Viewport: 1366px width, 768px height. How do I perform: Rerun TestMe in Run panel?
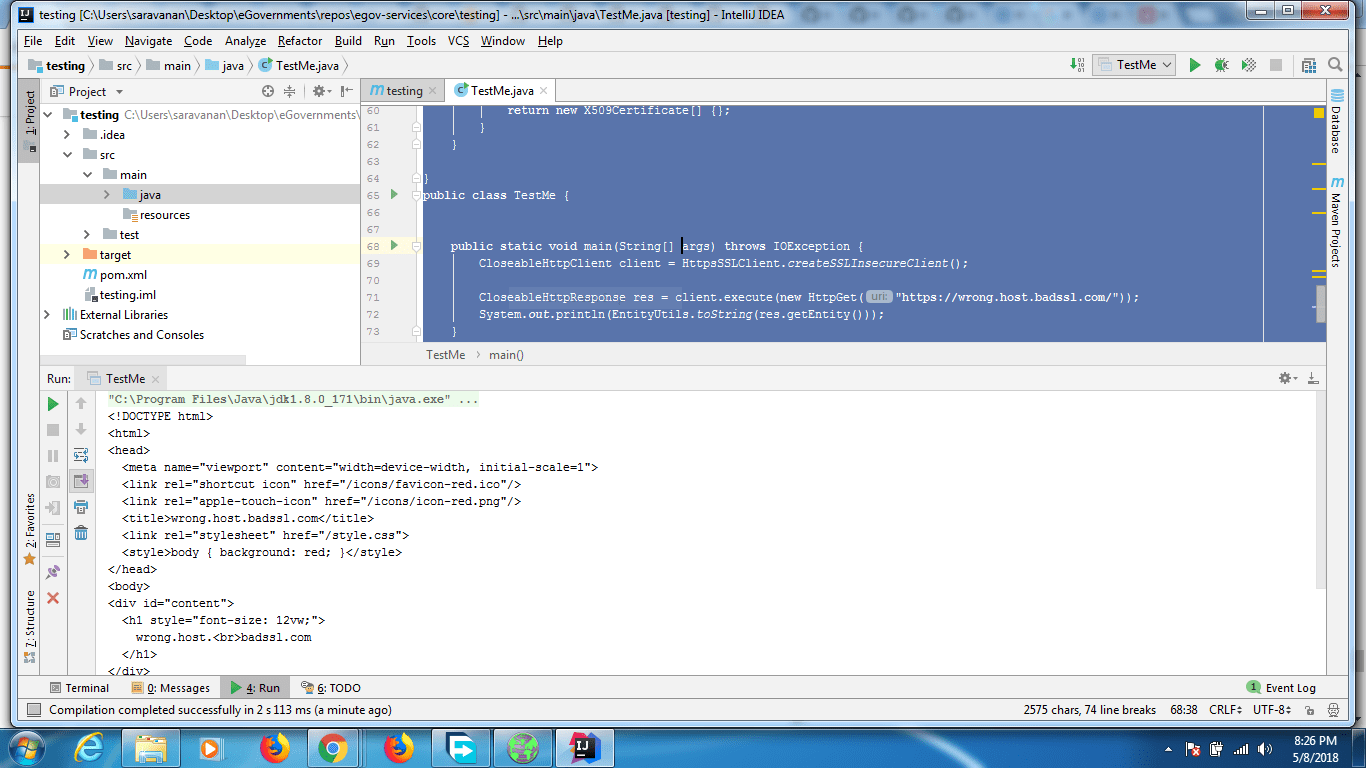click(53, 404)
